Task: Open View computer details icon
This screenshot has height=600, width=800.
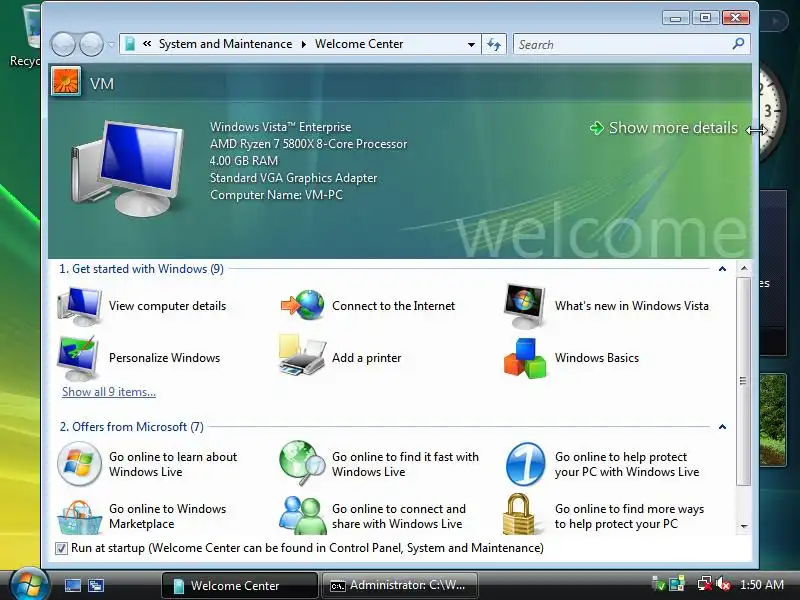Action: click(80, 306)
